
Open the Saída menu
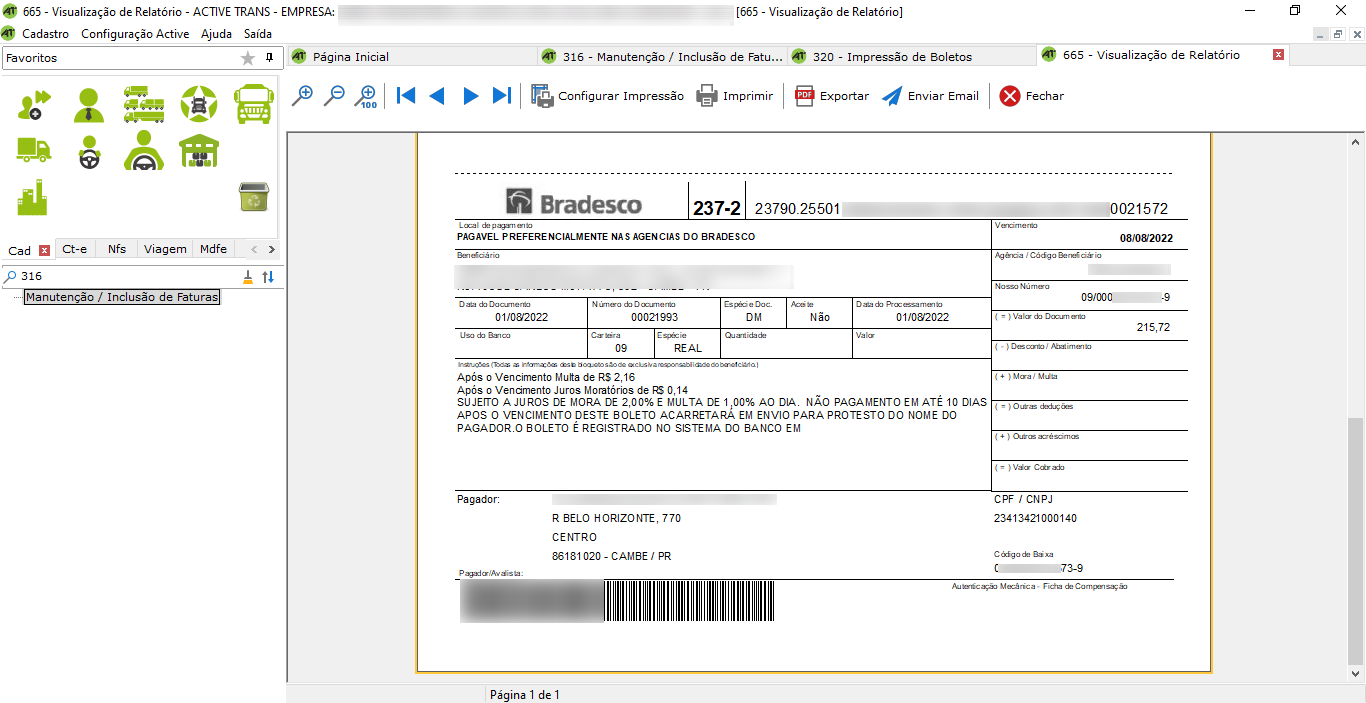258,33
